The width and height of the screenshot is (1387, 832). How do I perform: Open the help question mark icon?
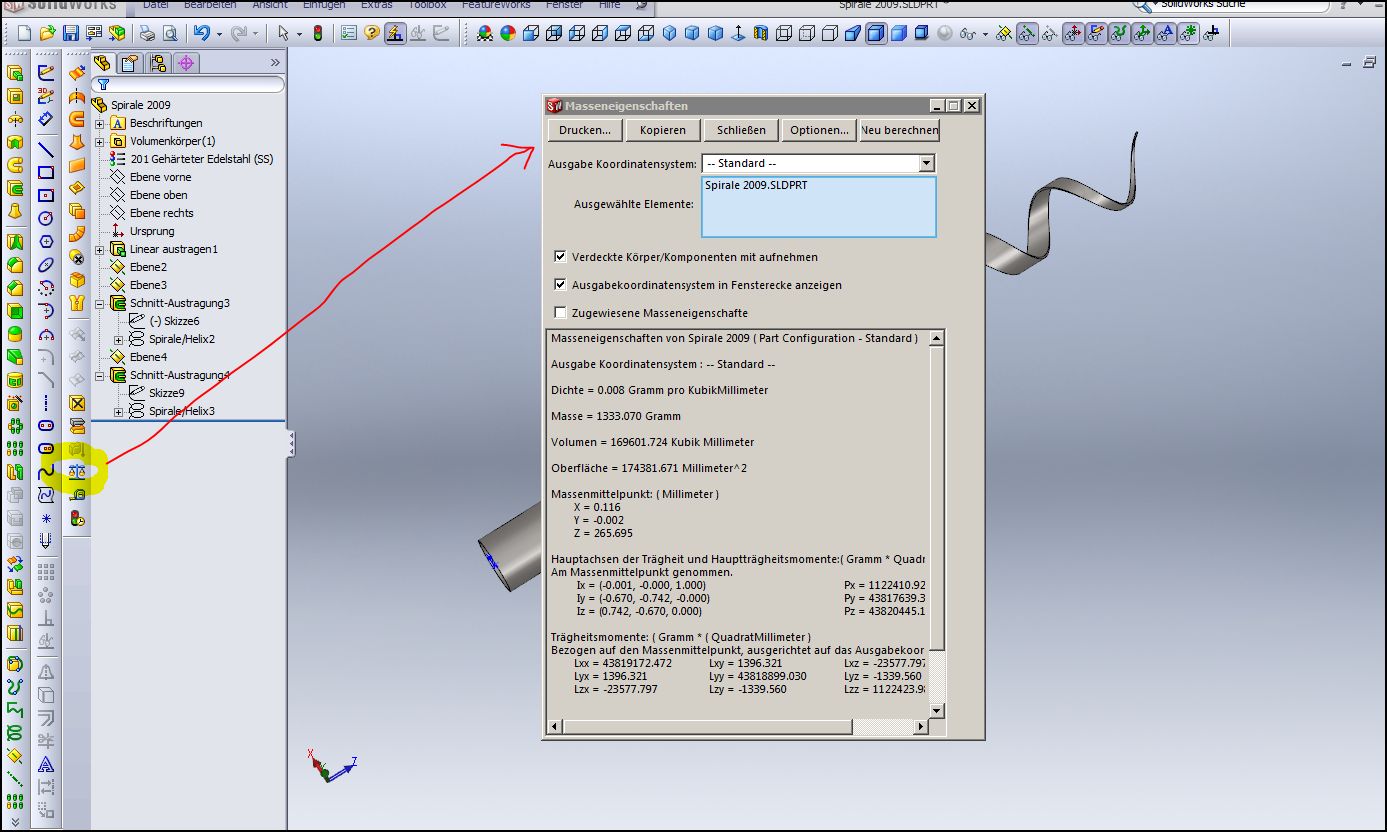(x=372, y=33)
